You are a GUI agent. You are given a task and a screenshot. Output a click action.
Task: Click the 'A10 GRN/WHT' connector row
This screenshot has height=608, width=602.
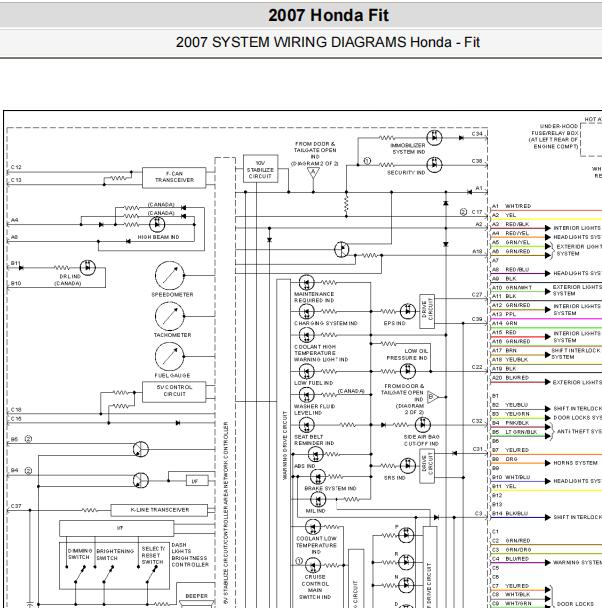pos(547,288)
